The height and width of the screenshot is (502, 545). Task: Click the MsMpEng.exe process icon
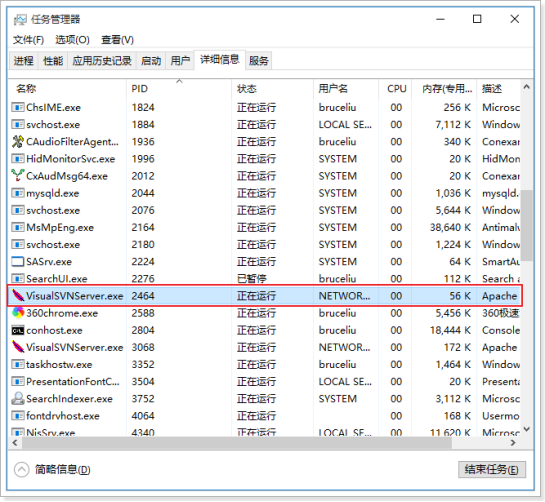[x=18, y=227]
